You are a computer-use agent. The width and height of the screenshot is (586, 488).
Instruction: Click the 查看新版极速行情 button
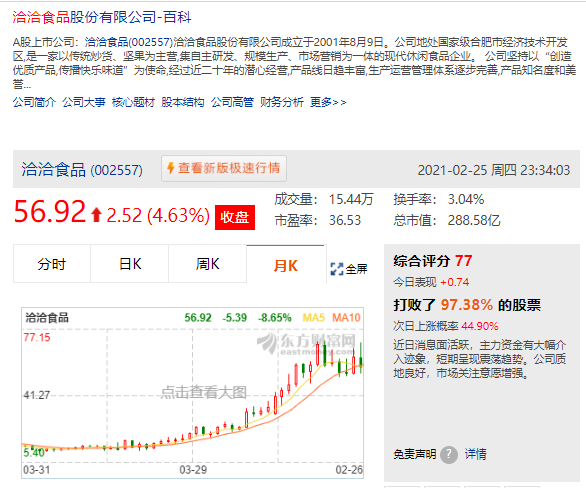pos(224,169)
